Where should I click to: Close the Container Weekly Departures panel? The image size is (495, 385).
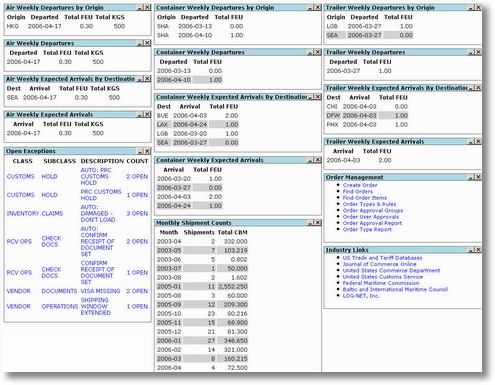[x=318, y=52]
